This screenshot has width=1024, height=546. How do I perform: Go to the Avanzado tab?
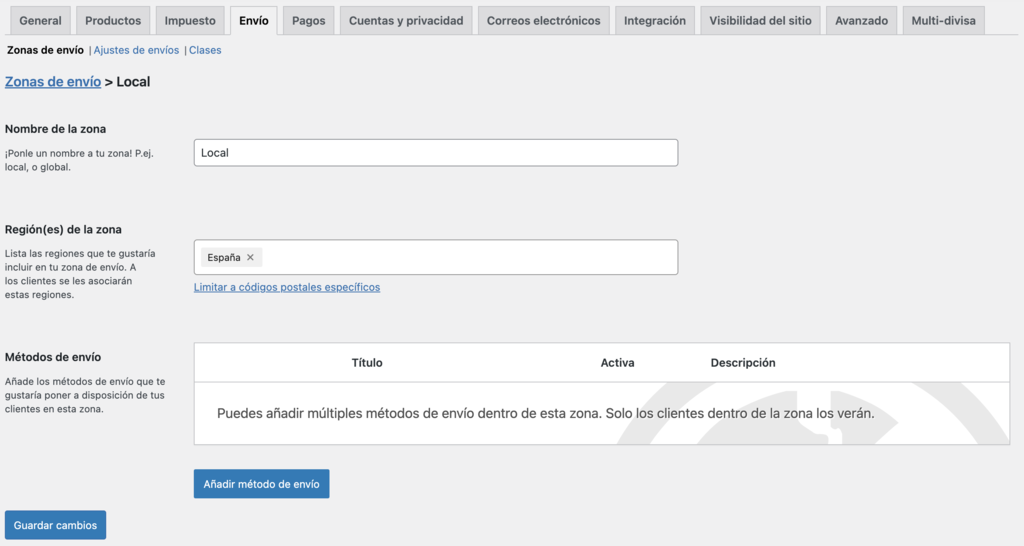pos(862,20)
